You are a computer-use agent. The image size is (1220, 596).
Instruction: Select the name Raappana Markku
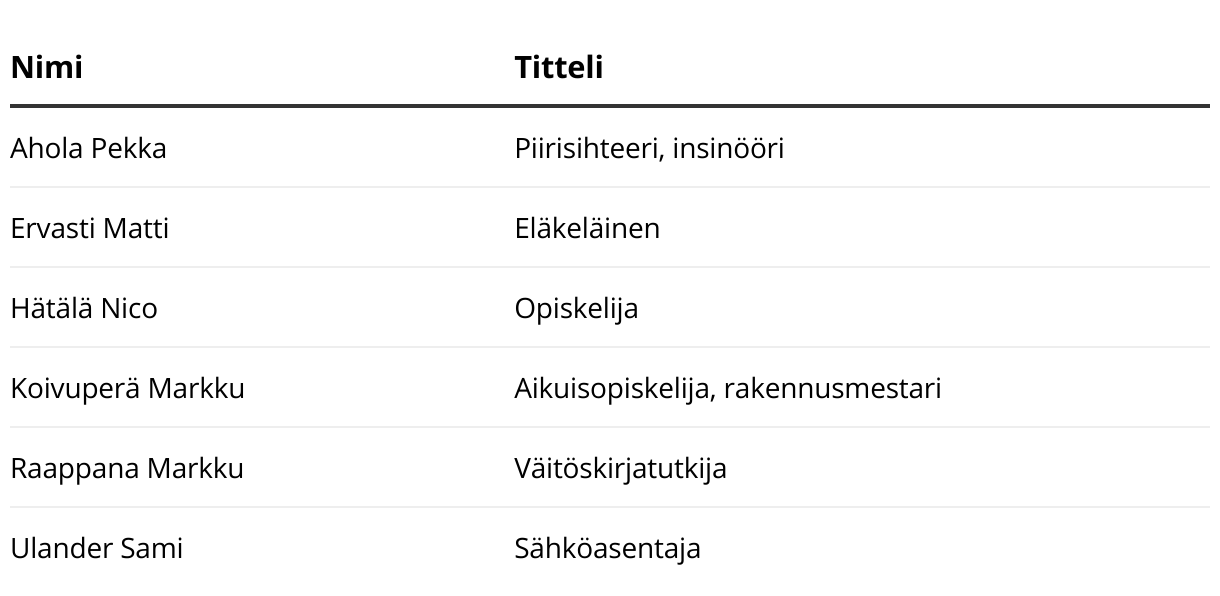[x=127, y=468]
